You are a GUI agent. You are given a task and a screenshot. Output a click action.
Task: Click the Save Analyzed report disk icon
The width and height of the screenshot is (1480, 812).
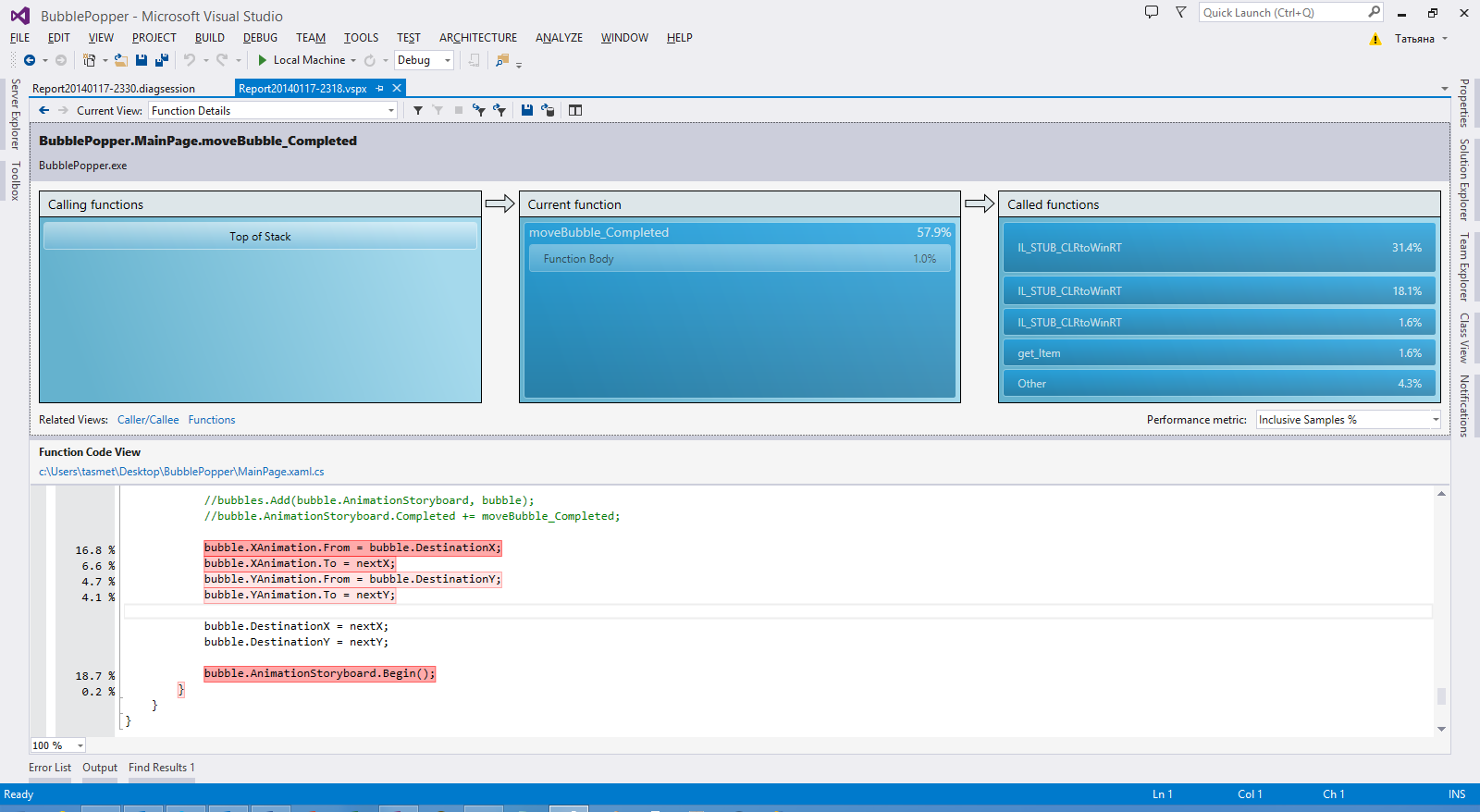click(x=527, y=110)
